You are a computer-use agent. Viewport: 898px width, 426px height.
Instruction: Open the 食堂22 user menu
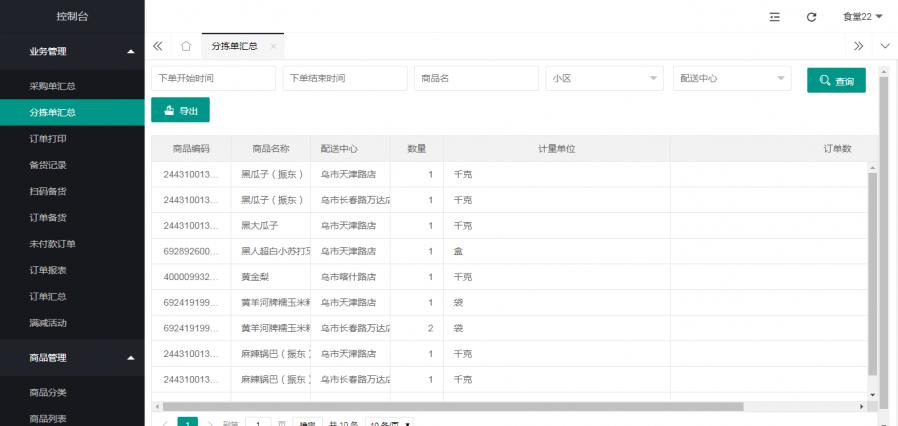[x=862, y=17]
